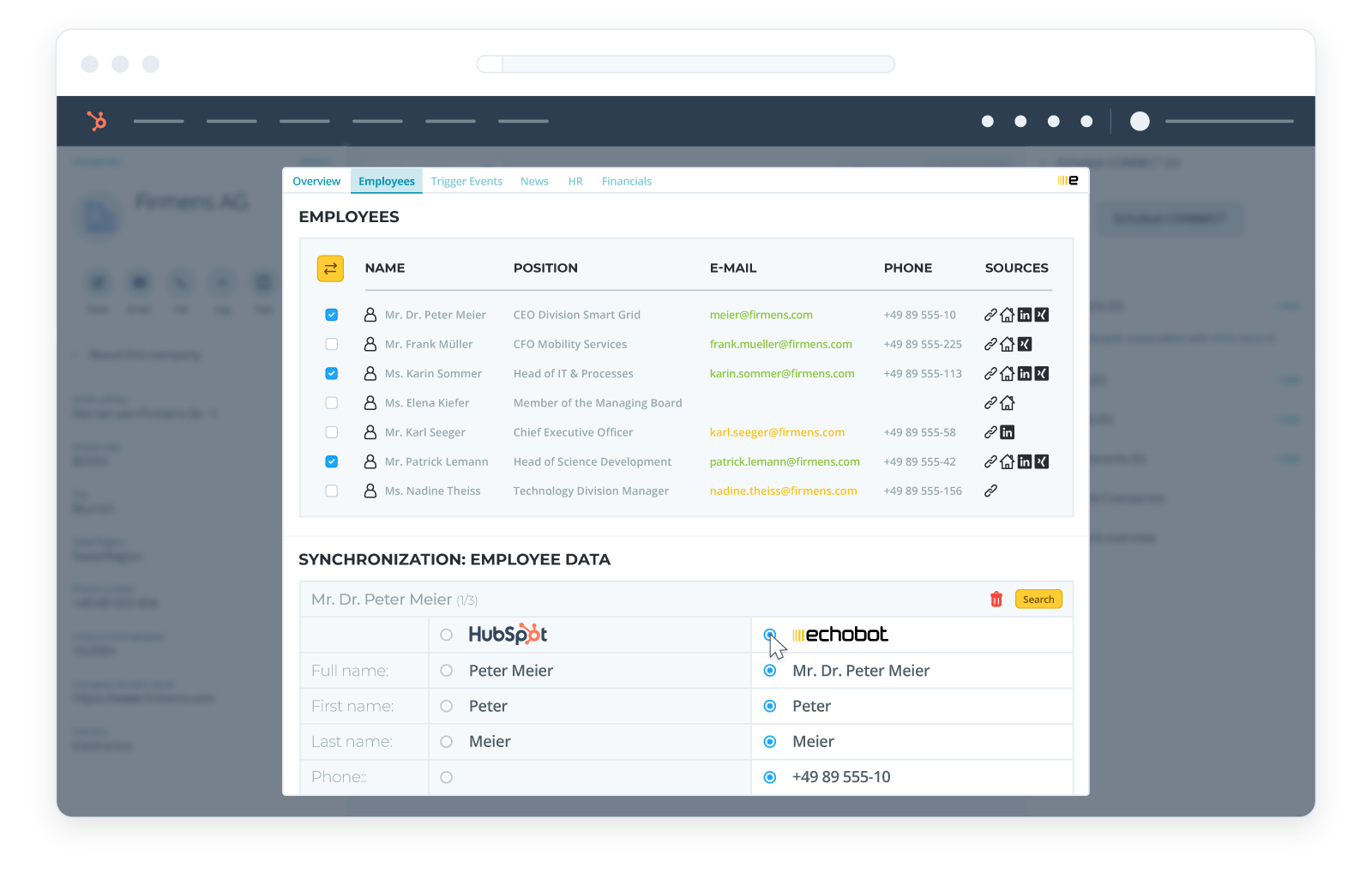Switch to the Trigger Events tab
This screenshot has height=874, width=1372.
click(466, 181)
